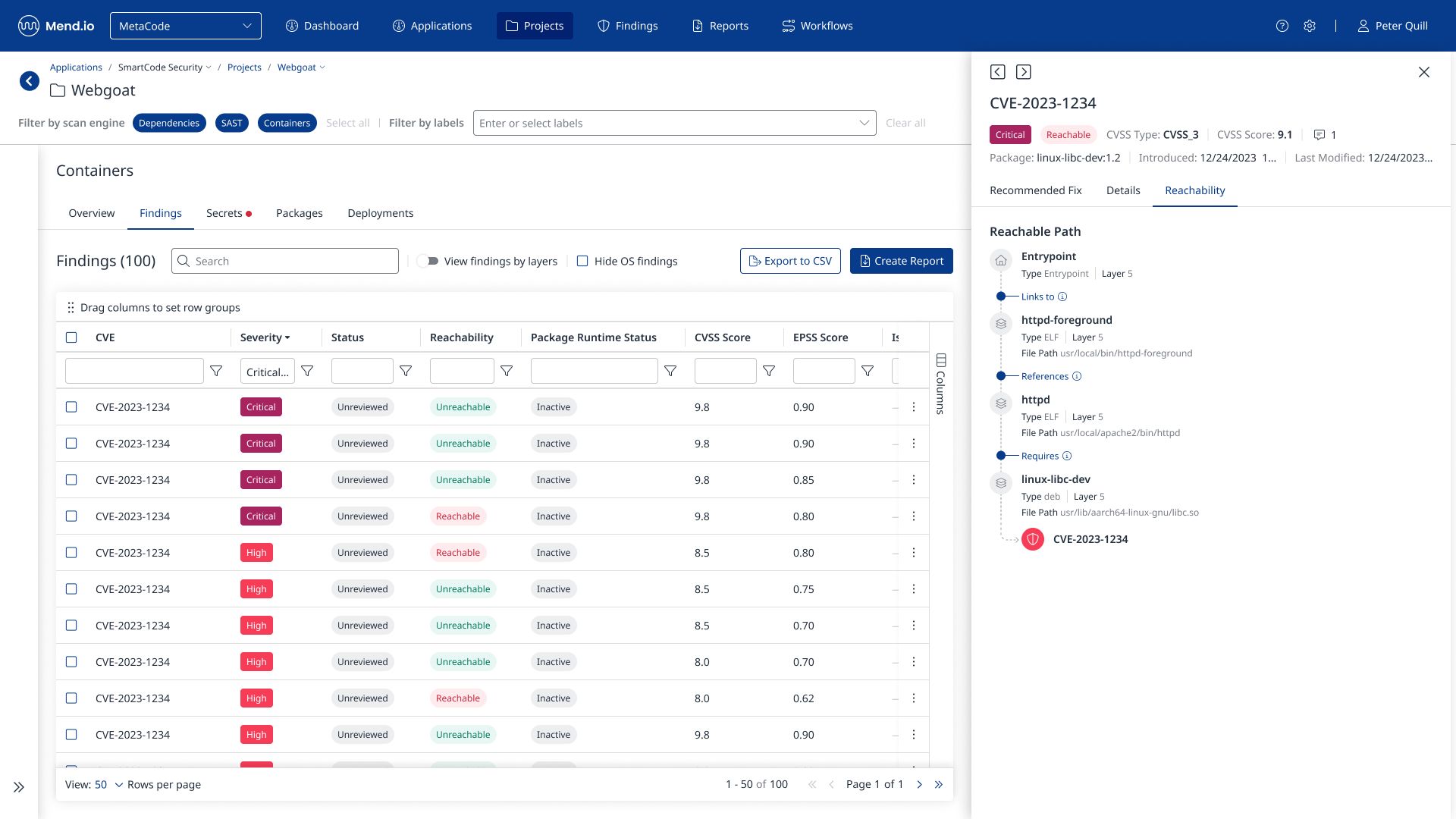Open the MetaCode organization dropdown
Viewport: 1456px width, 819px height.
tap(186, 26)
